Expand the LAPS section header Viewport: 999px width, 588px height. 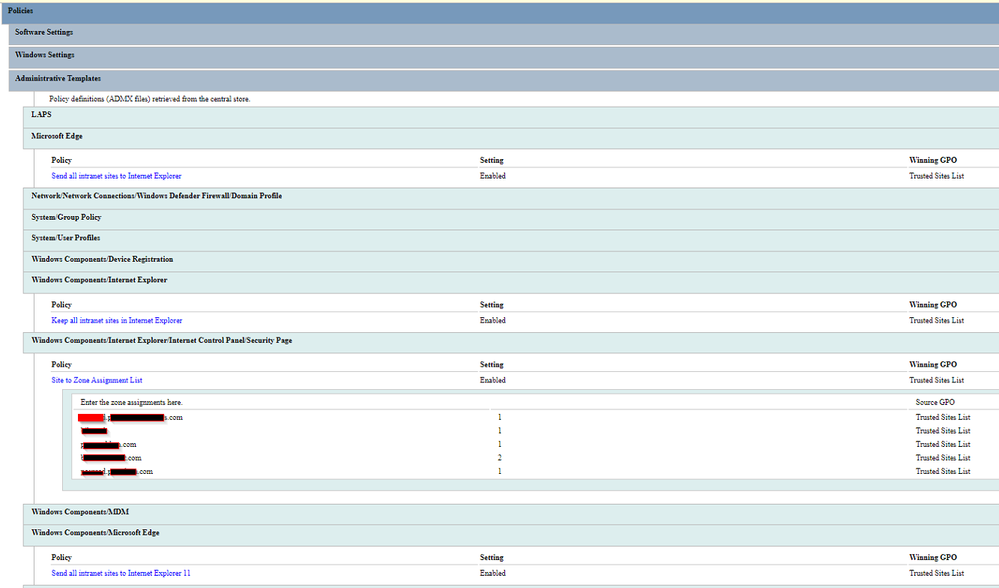point(511,116)
